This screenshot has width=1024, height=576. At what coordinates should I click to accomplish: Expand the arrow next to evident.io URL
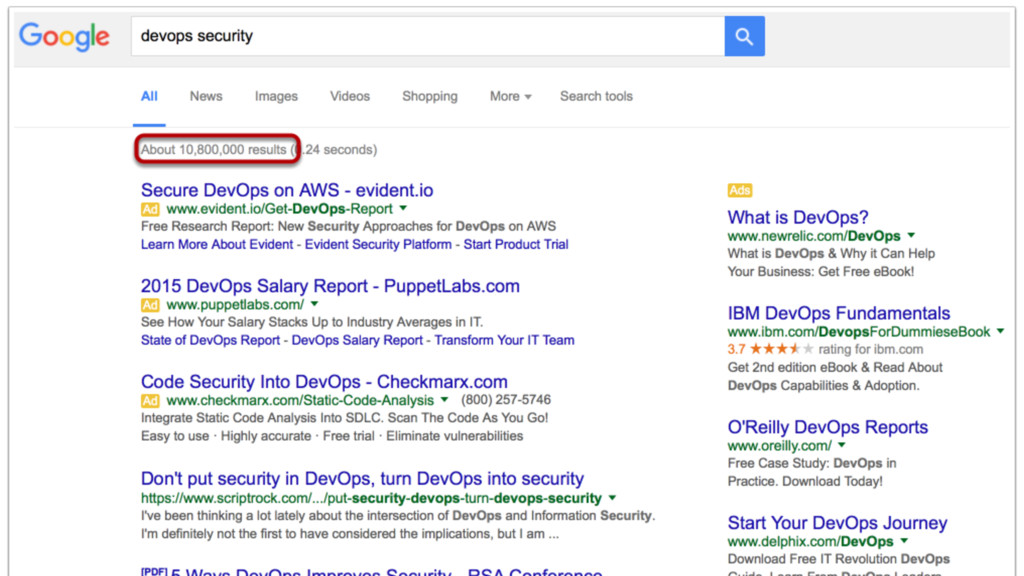(x=404, y=208)
